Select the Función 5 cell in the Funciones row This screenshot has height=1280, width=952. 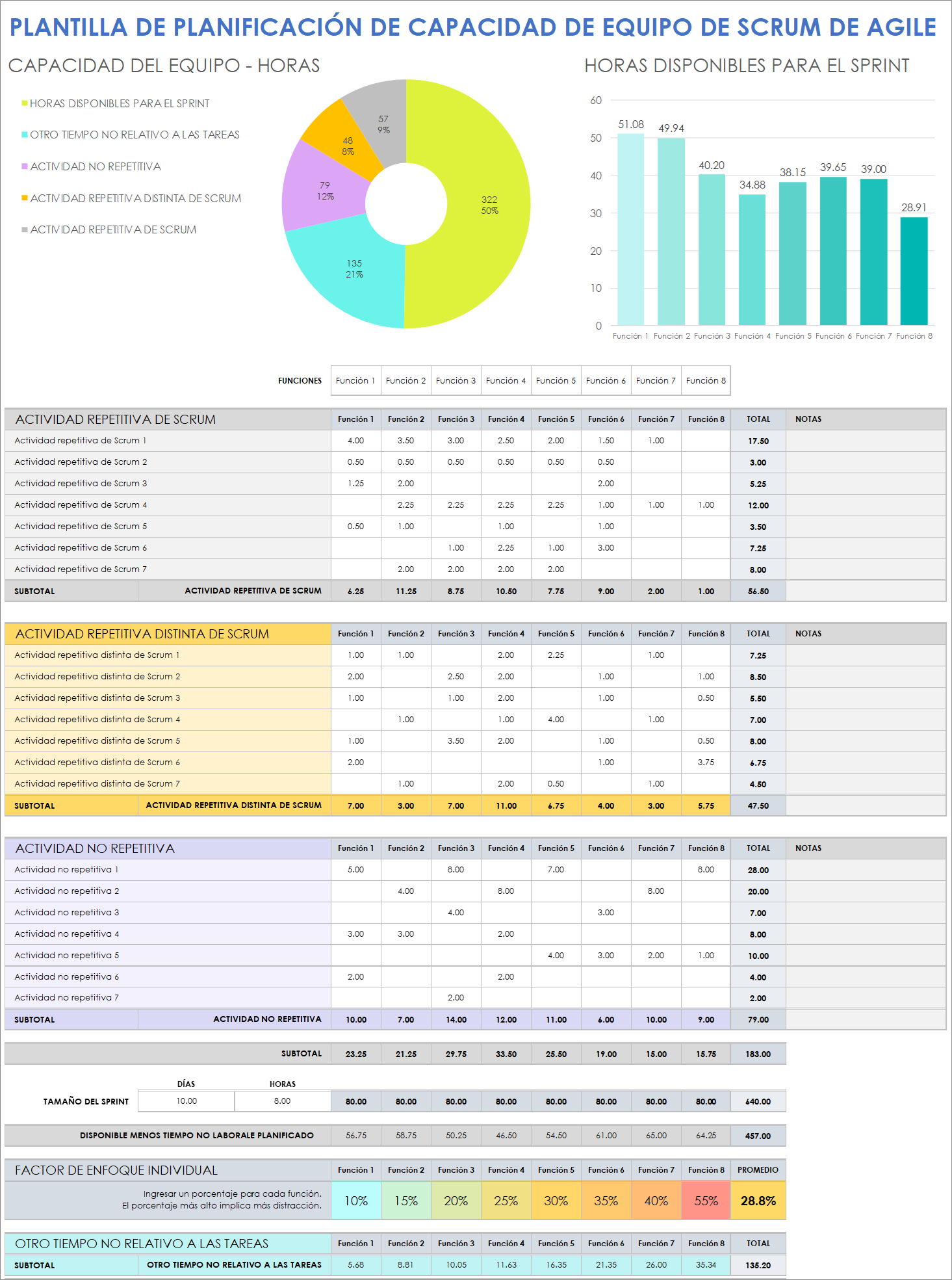(556, 381)
